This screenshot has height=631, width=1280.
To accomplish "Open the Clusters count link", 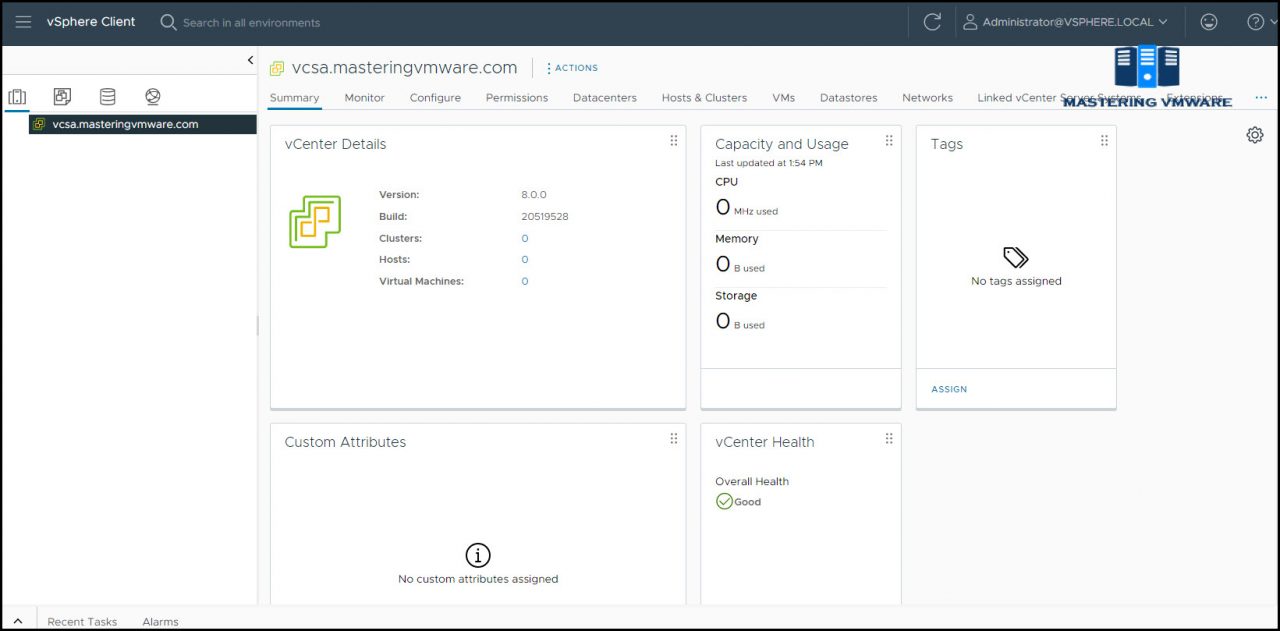I will pos(525,239).
